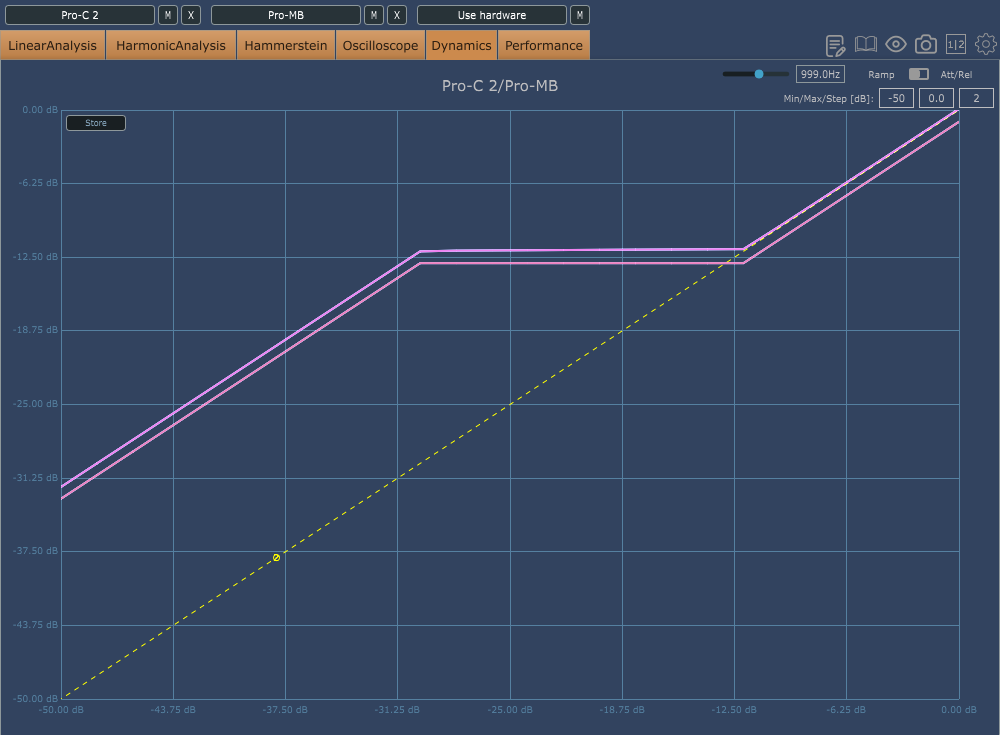Switch to the LinearAnalysis tab
Image resolution: width=1000 pixels, height=735 pixels.
point(52,45)
